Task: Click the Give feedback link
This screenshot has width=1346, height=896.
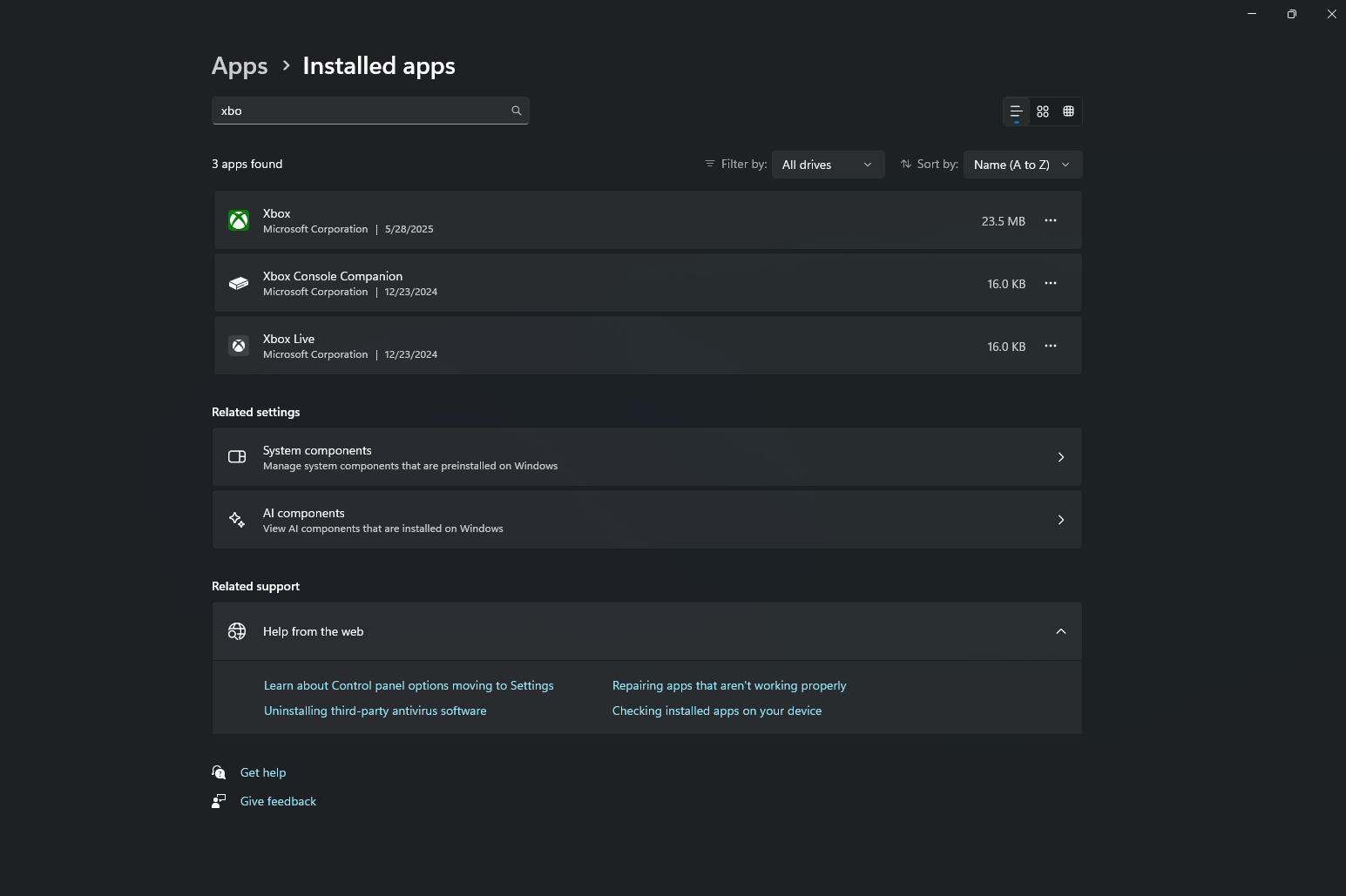Action: tap(278, 801)
